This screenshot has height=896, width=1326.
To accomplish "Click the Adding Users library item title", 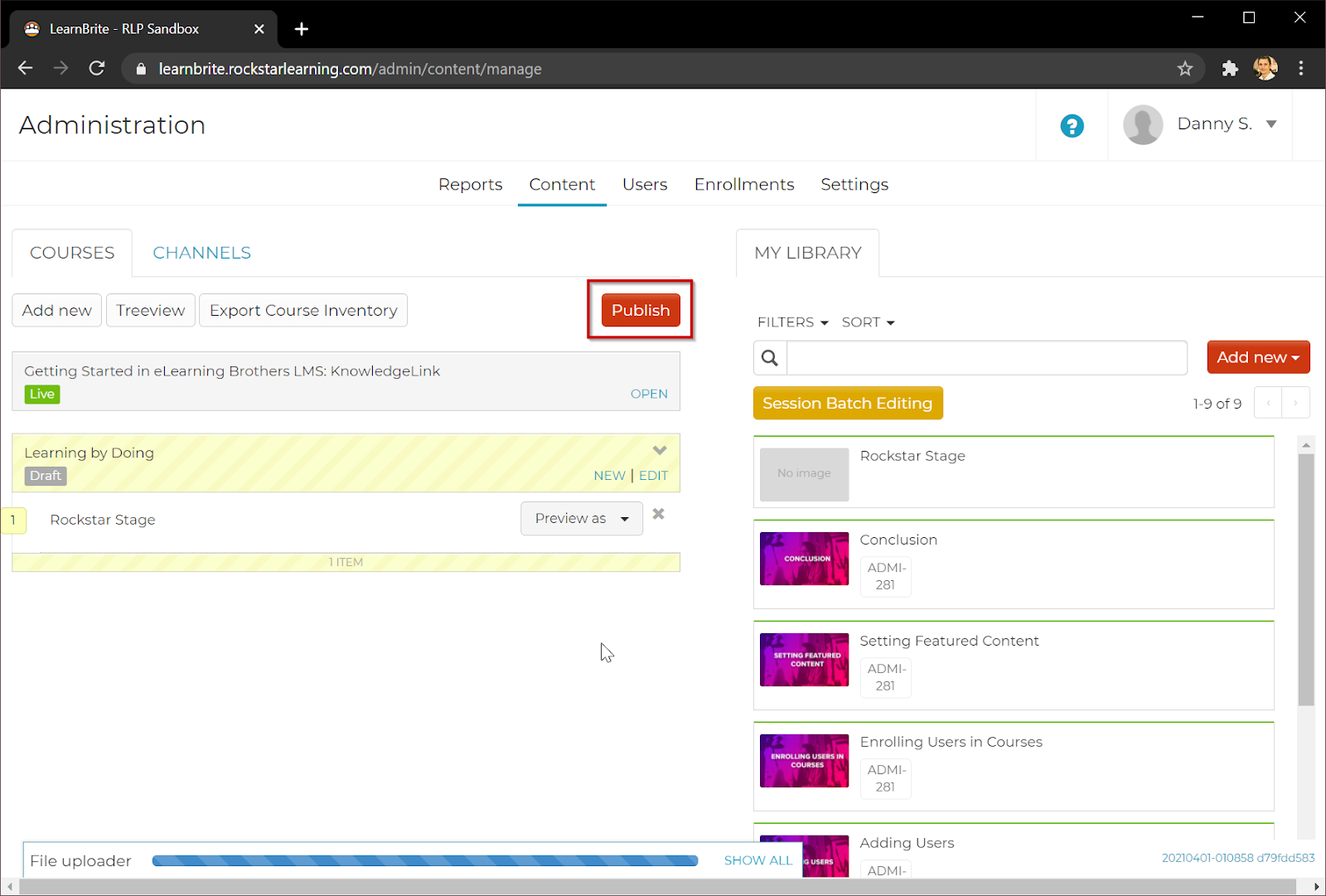I will pos(907,843).
